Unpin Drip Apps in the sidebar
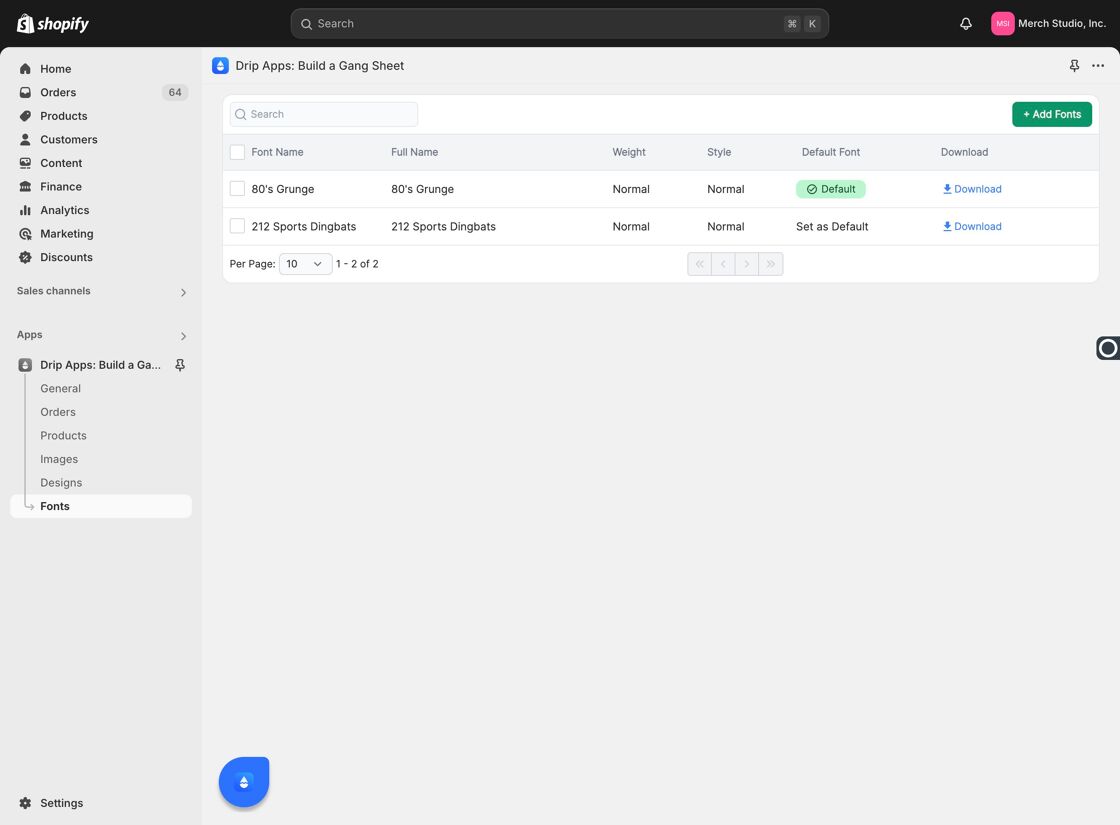The image size is (1120, 825). 180,365
